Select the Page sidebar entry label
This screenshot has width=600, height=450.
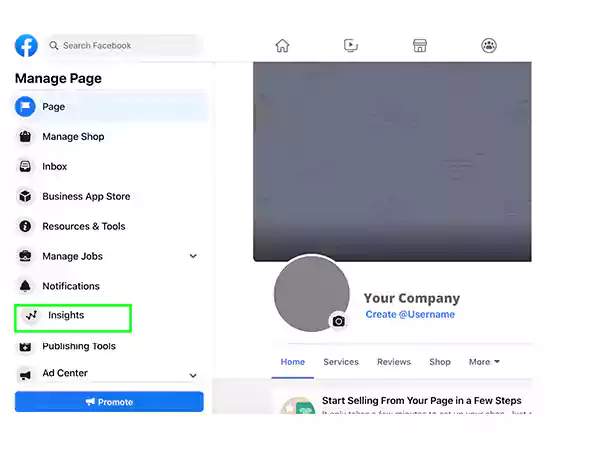coord(54,106)
